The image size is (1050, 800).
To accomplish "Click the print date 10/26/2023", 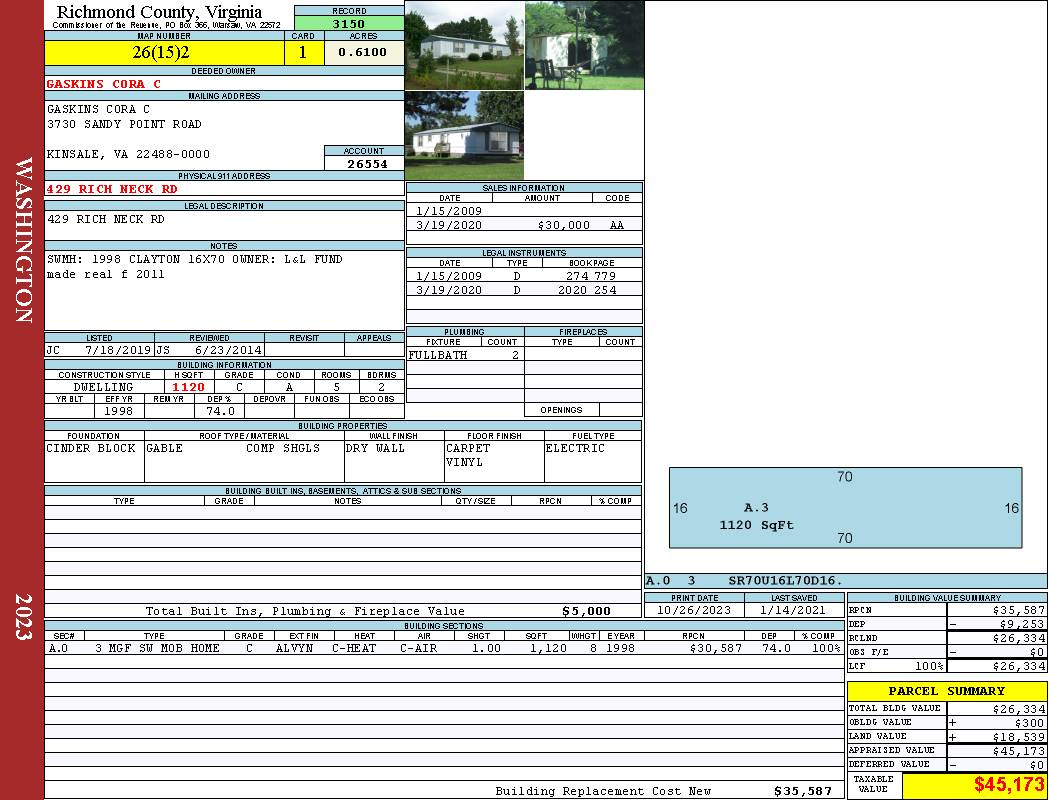I will pyautogui.click(x=695, y=610).
